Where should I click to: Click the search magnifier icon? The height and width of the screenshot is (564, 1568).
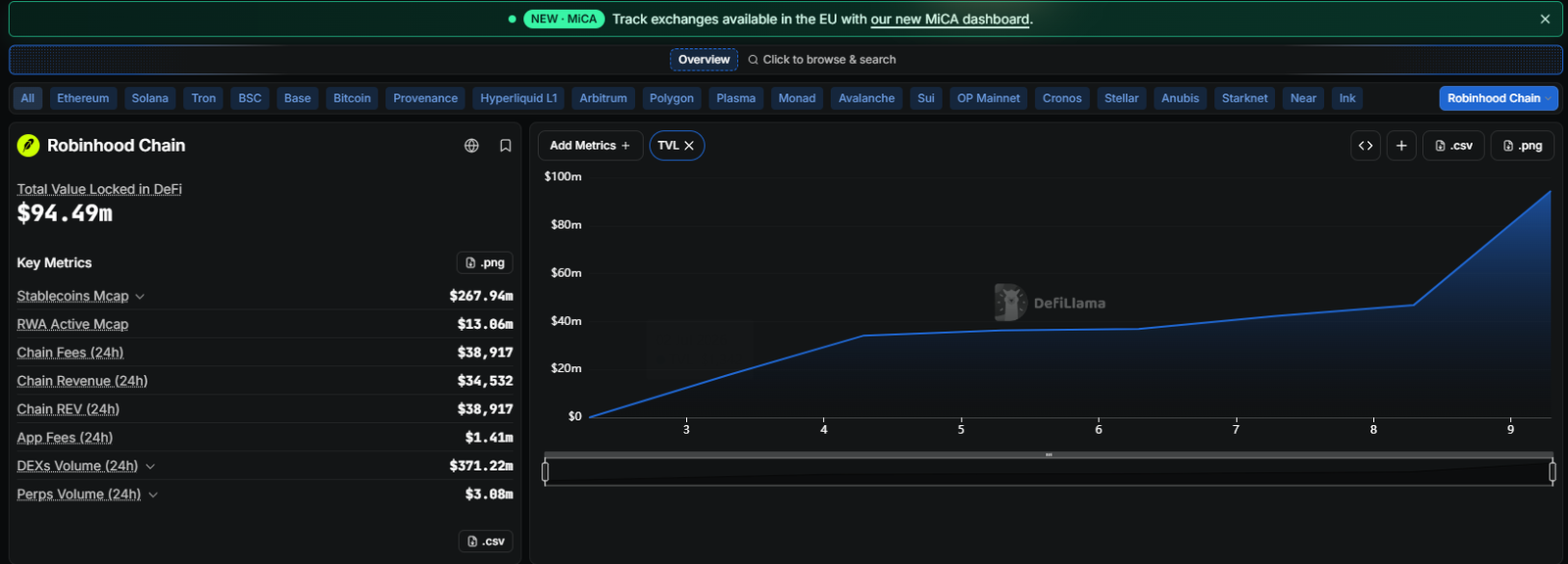coord(753,60)
